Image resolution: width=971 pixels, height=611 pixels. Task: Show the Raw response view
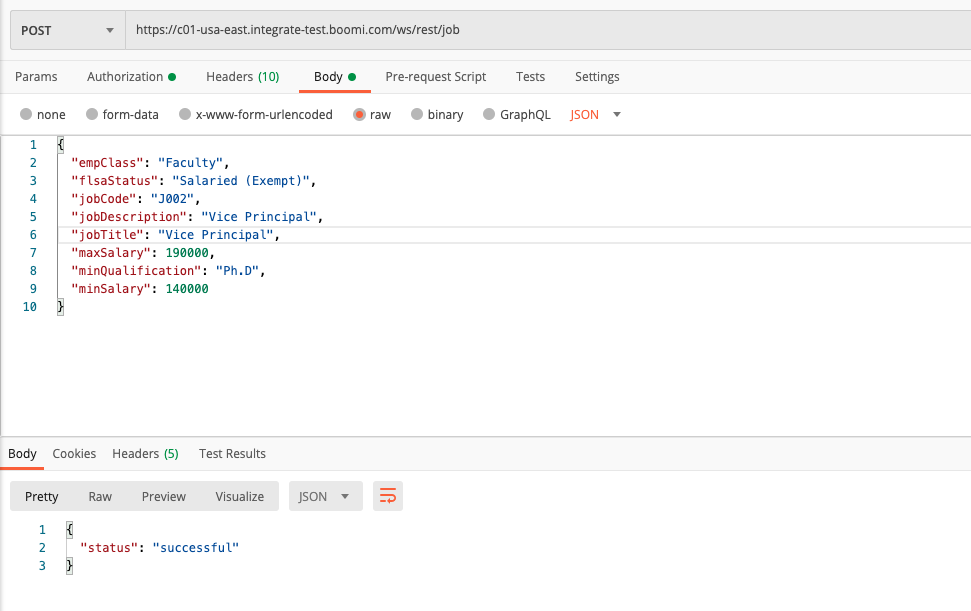point(100,496)
